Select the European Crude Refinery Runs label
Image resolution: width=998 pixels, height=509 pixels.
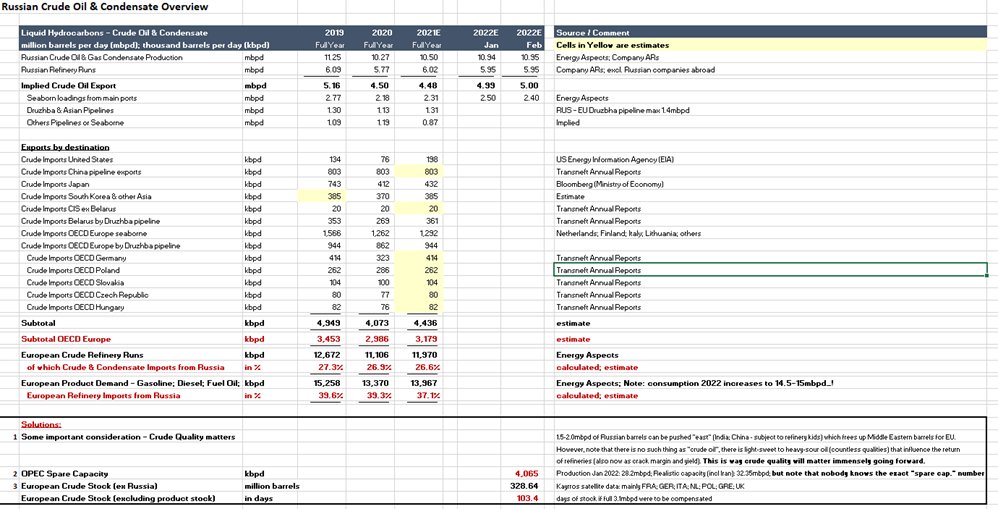point(82,355)
